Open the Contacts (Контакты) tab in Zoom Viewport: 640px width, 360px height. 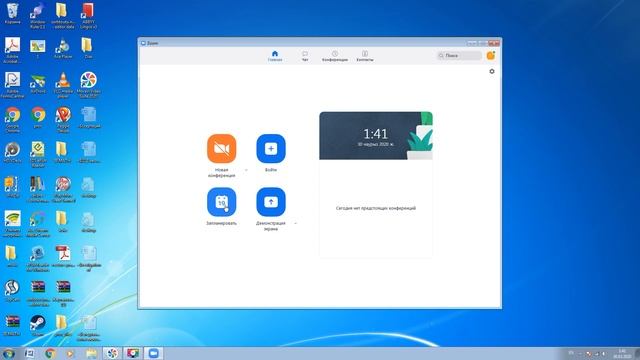click(365, 56)
